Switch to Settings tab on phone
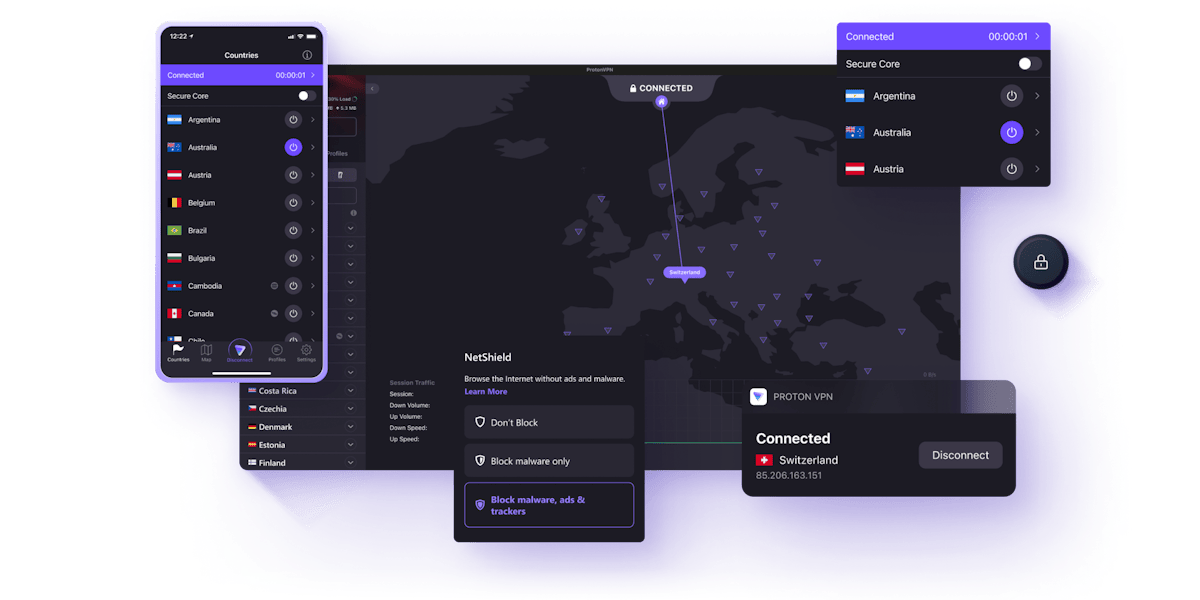Image resolution: width=1200 pixels, height=600 pixels. click(x=306, y=352)
